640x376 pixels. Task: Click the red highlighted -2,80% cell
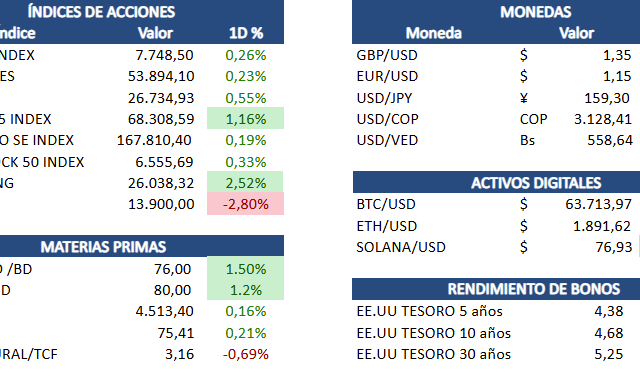(245, 204)
